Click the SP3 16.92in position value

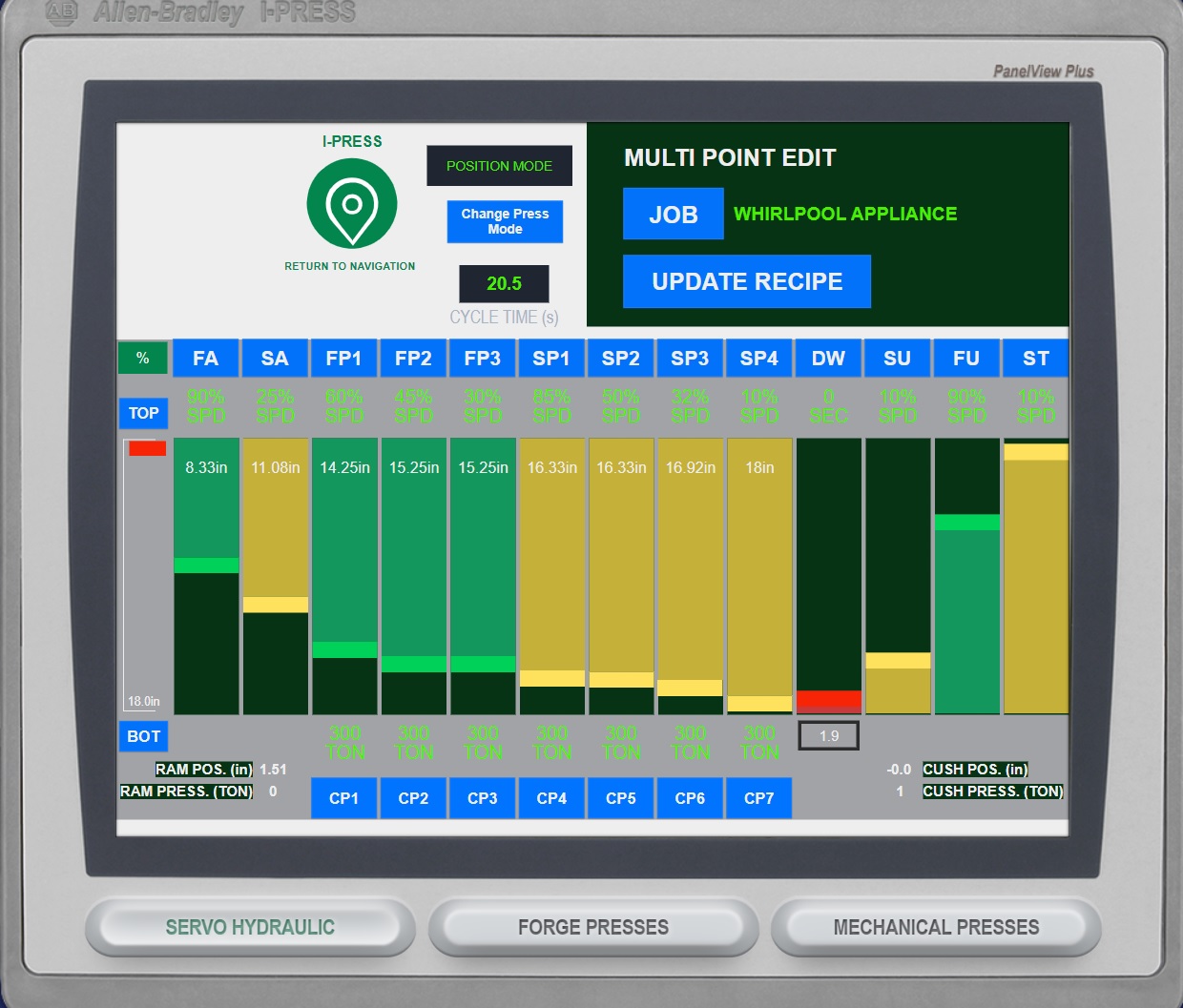[691, 467]
